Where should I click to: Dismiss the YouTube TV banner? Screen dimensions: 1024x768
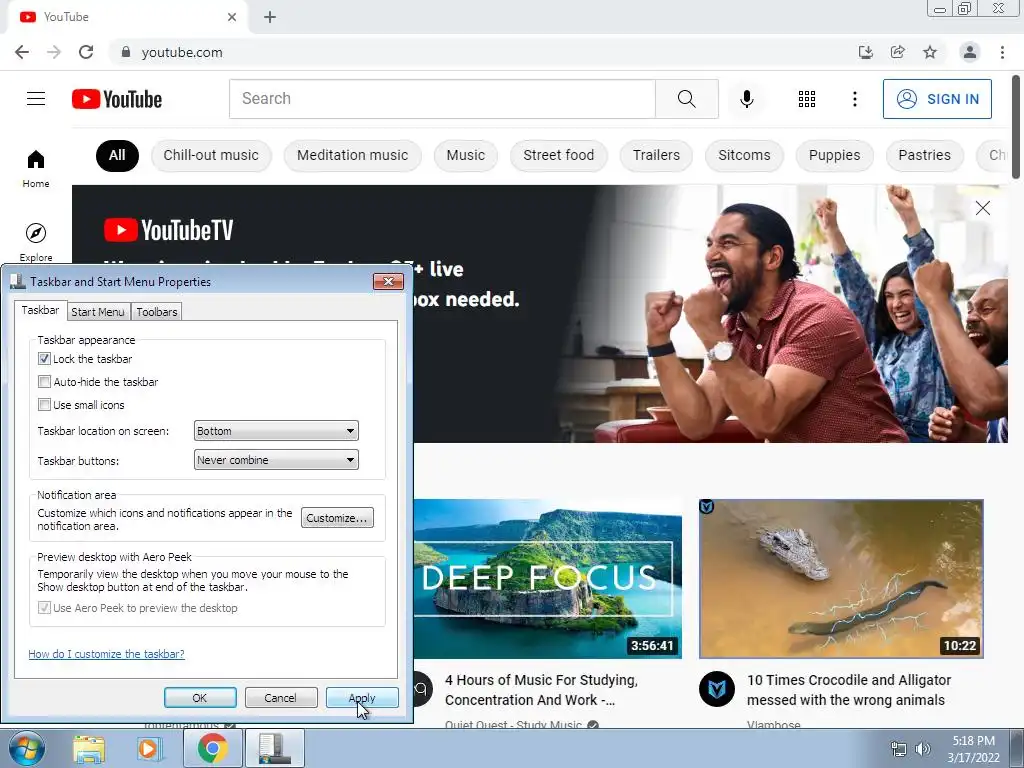pos(983,208)
